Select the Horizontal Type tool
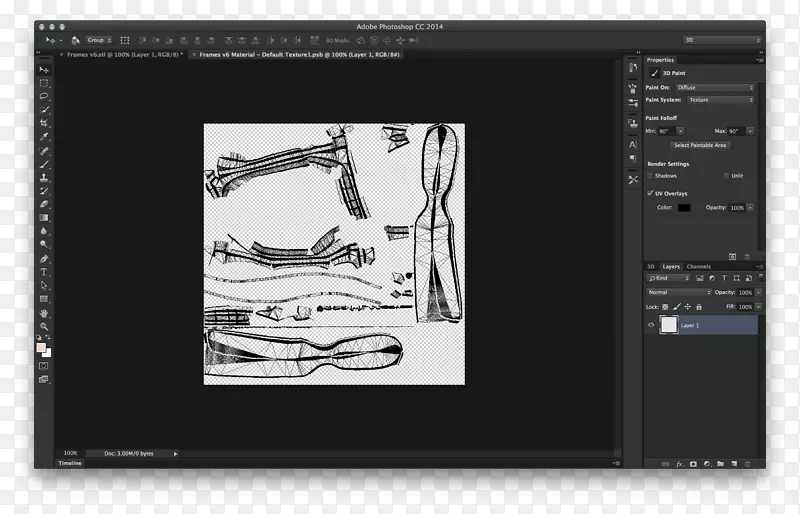800x514 pixels. [x=44, y=272]
